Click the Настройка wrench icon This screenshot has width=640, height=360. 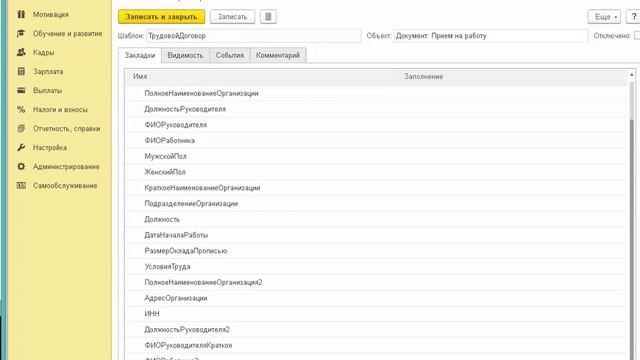click(21, 147)
